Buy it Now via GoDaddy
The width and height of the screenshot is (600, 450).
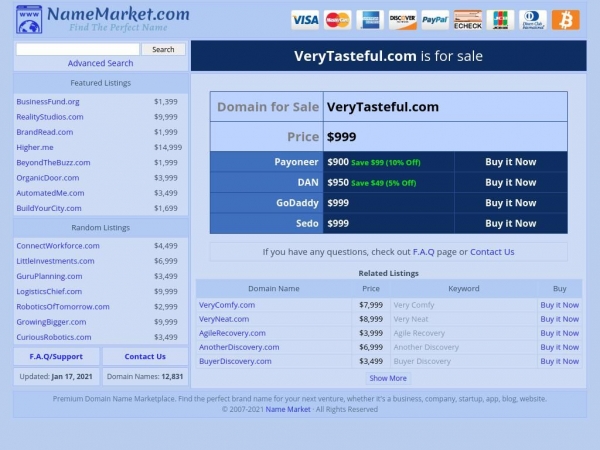pyautogui.click(x=510, y=203)
